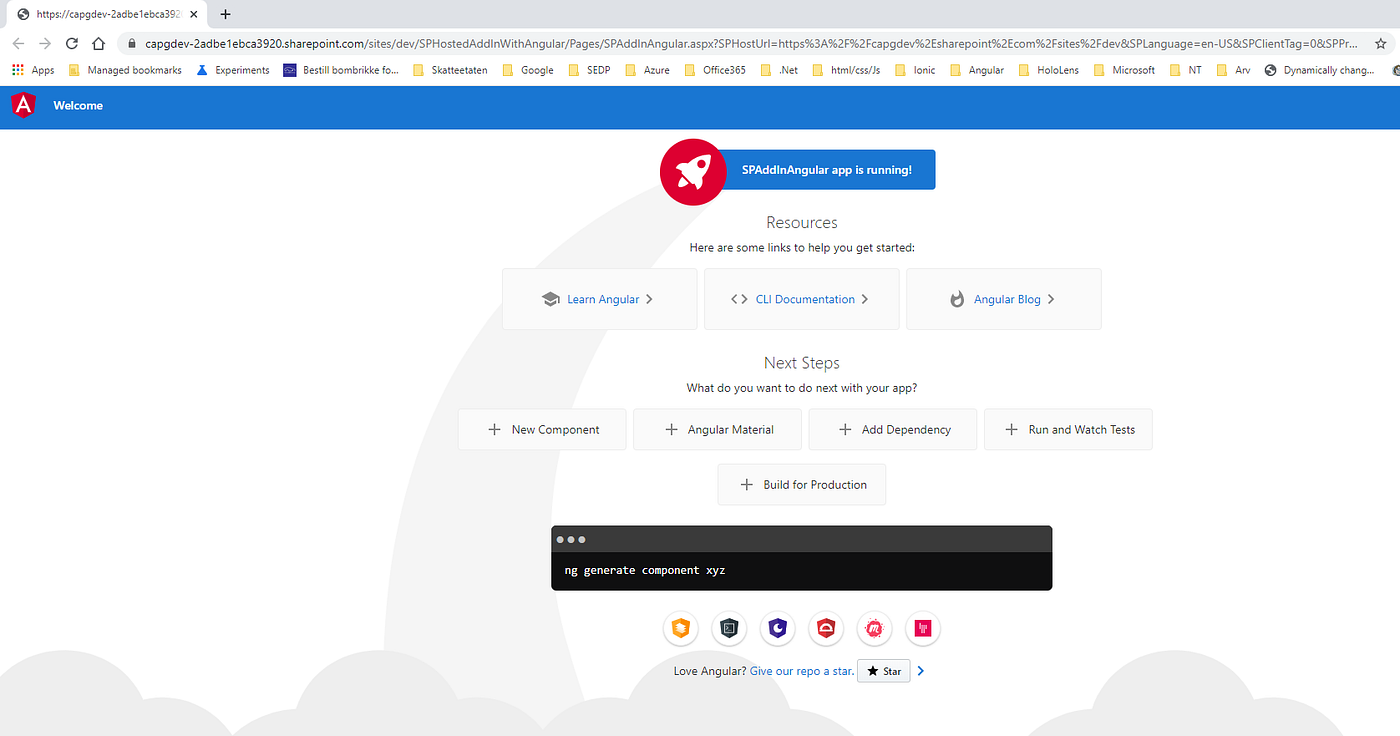Viewport: 1400px width, 736px height.
Task: Open a new browser tab
Action: coord(225,14)
